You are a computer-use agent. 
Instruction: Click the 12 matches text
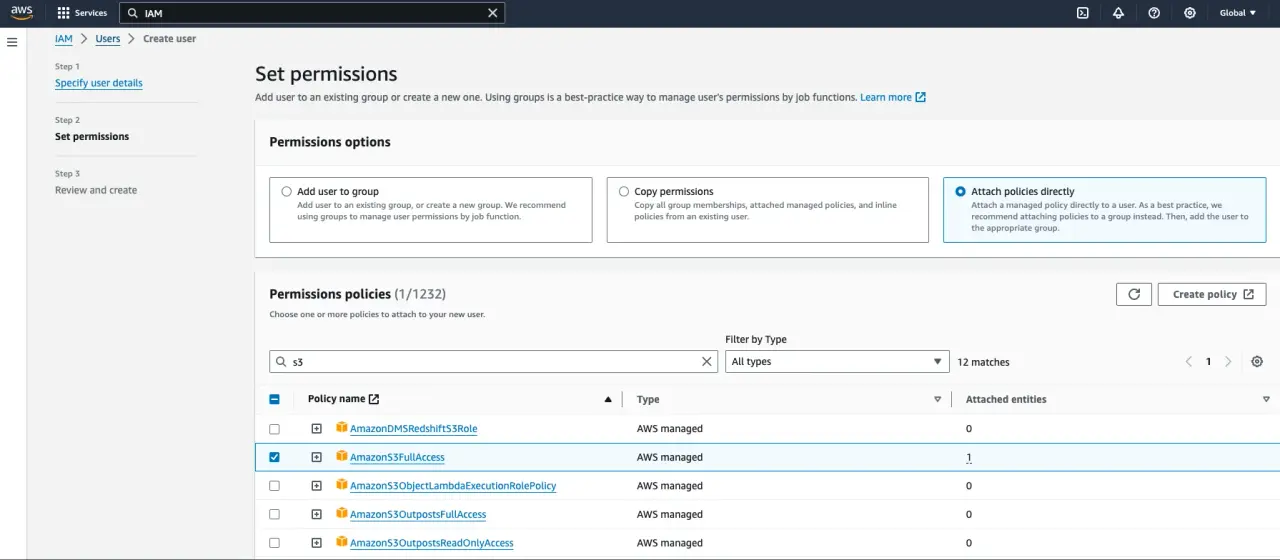pos(983,362)
